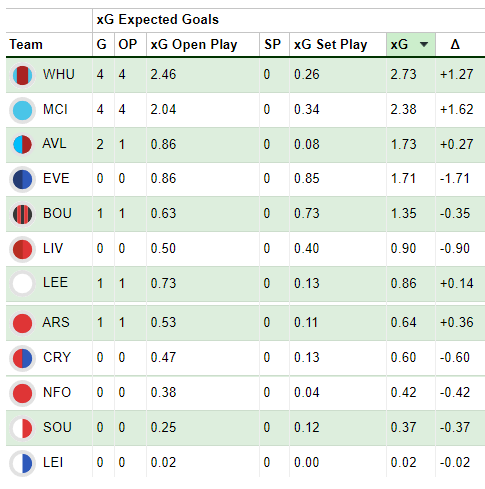Sort by the xG Set Play header

tap(330, 44)
